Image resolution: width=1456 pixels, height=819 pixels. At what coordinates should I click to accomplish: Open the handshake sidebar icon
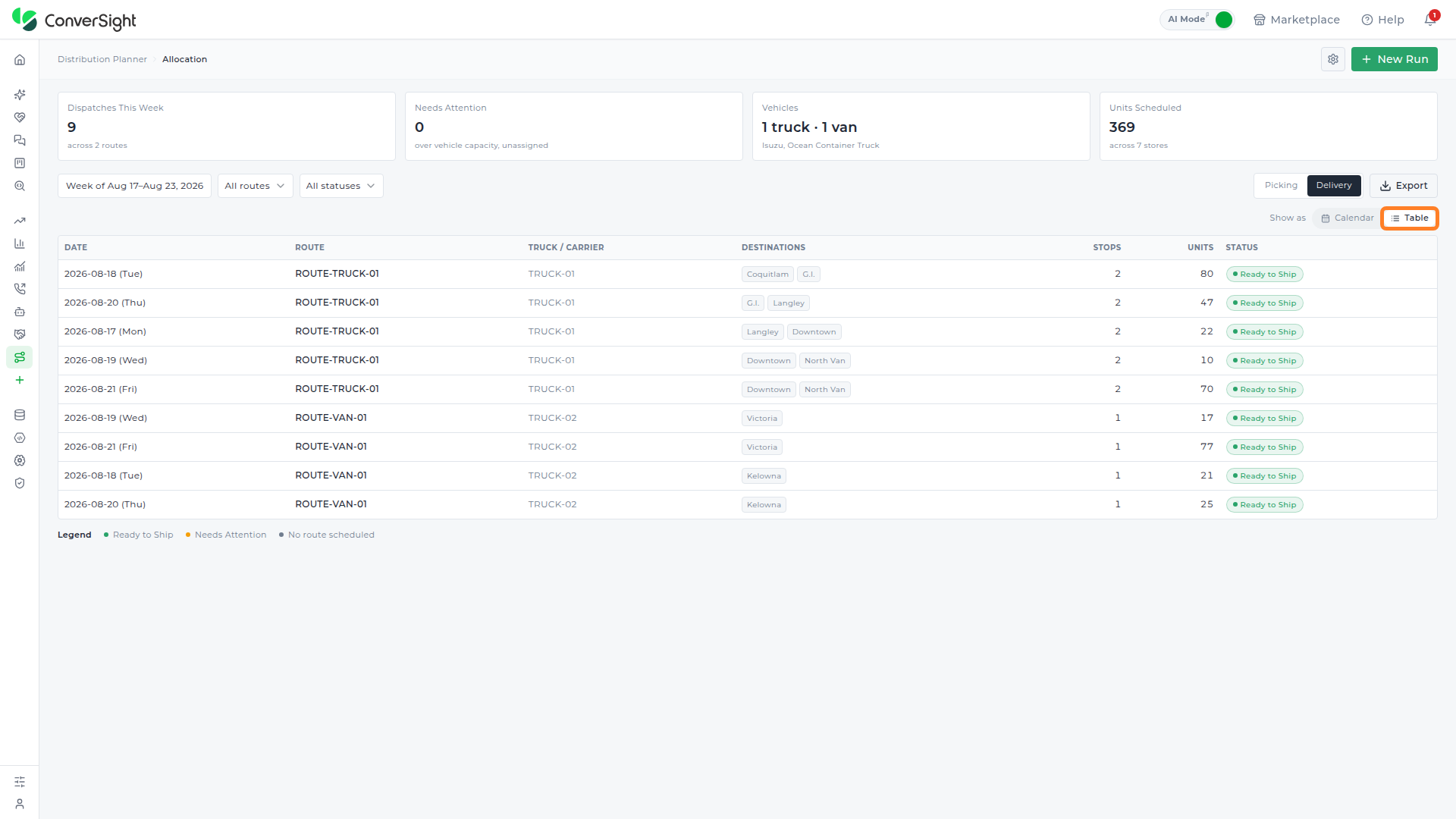click(20, 334)
